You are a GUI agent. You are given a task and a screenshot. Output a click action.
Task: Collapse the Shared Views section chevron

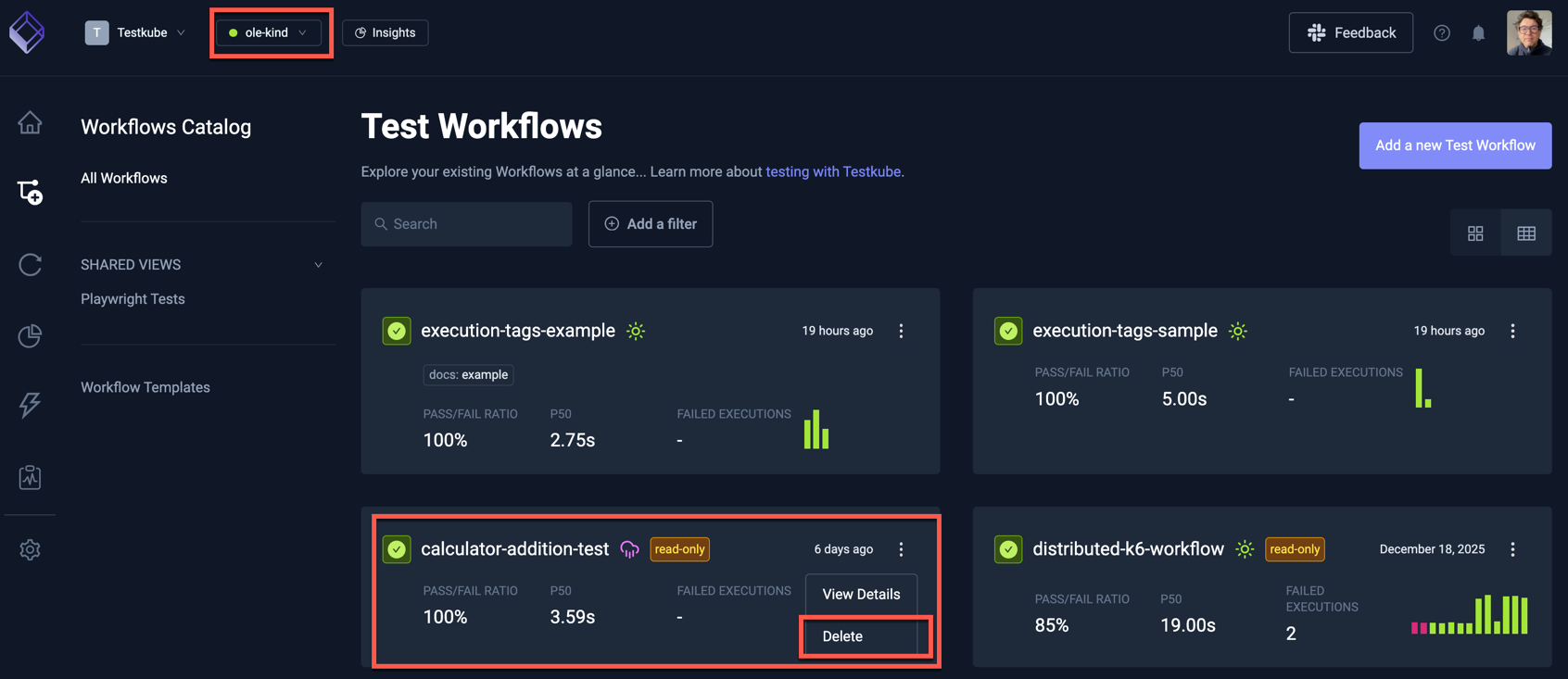tap(318, 265)
